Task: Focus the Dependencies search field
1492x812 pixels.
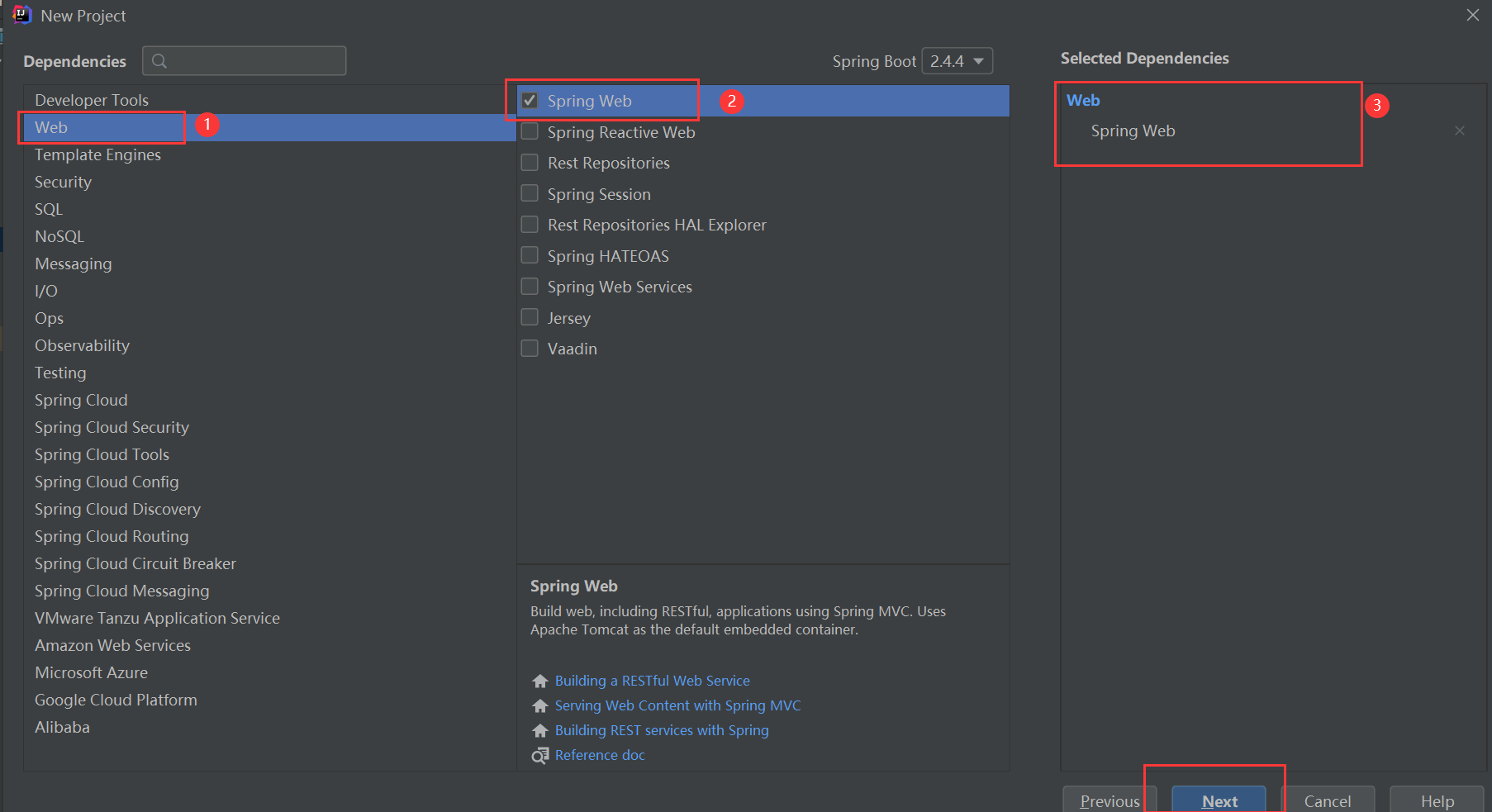Action: [245, 61]
